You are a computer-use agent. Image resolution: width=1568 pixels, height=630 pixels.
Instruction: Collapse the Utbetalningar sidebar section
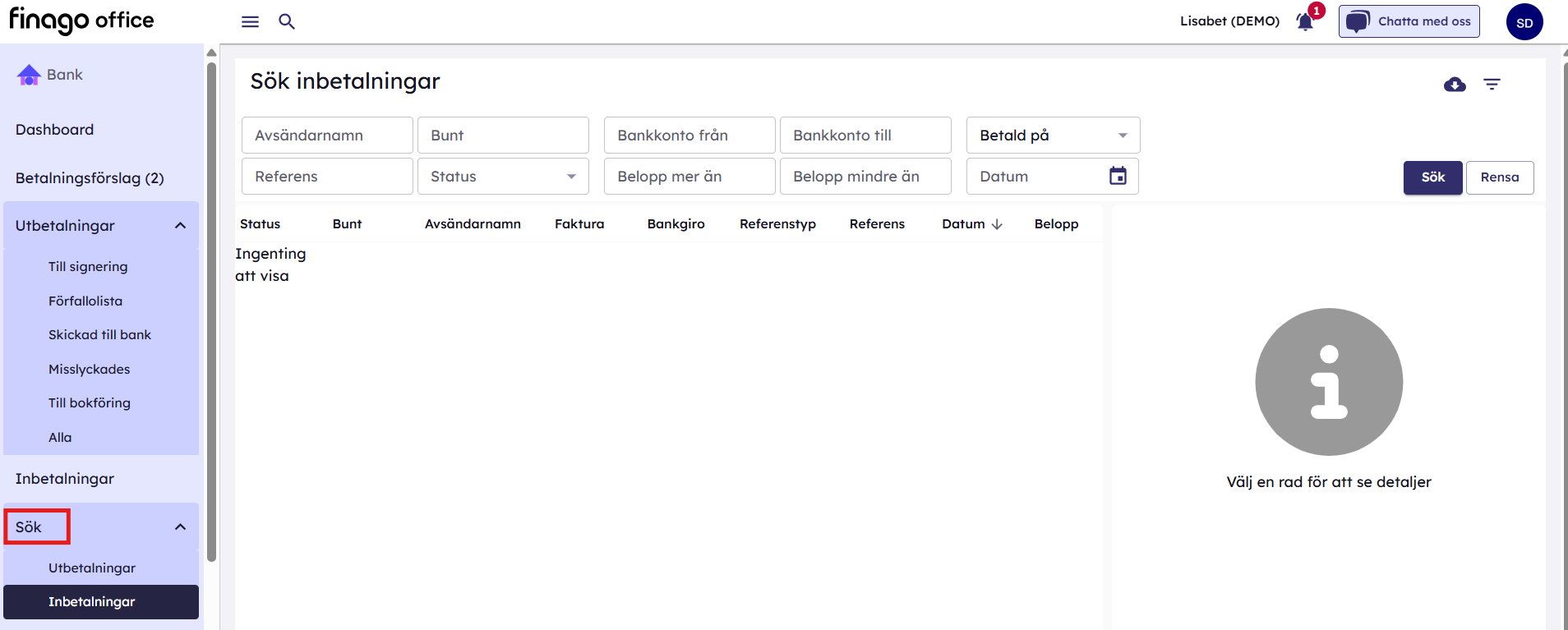(180, 226)
